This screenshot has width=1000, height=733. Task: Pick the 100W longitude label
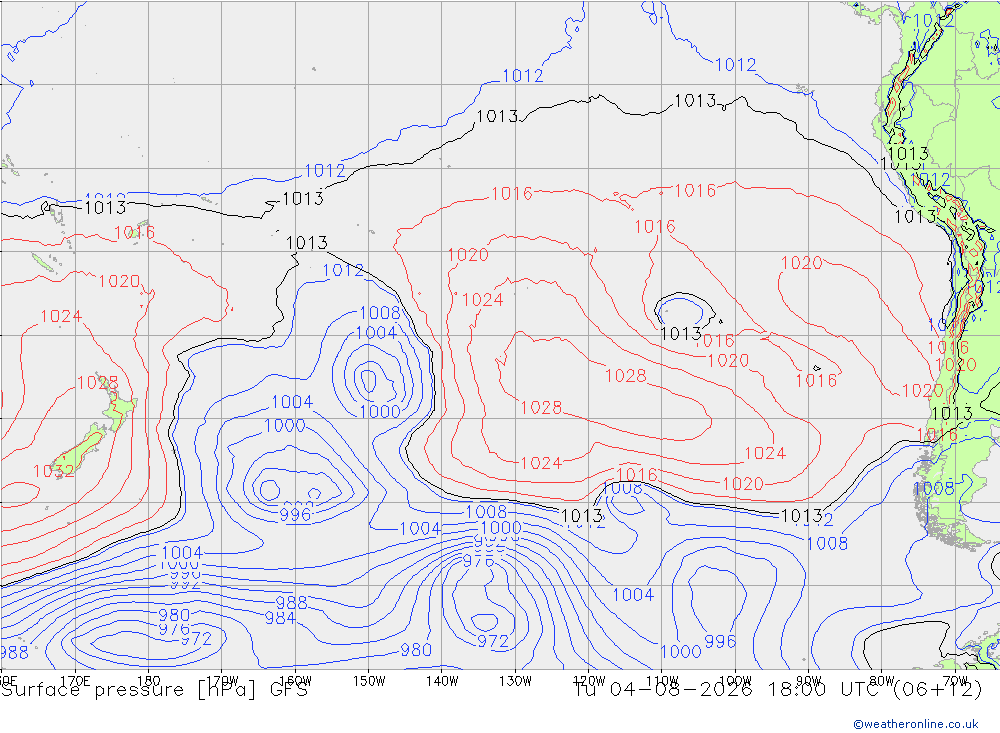(x=735, y=681)
